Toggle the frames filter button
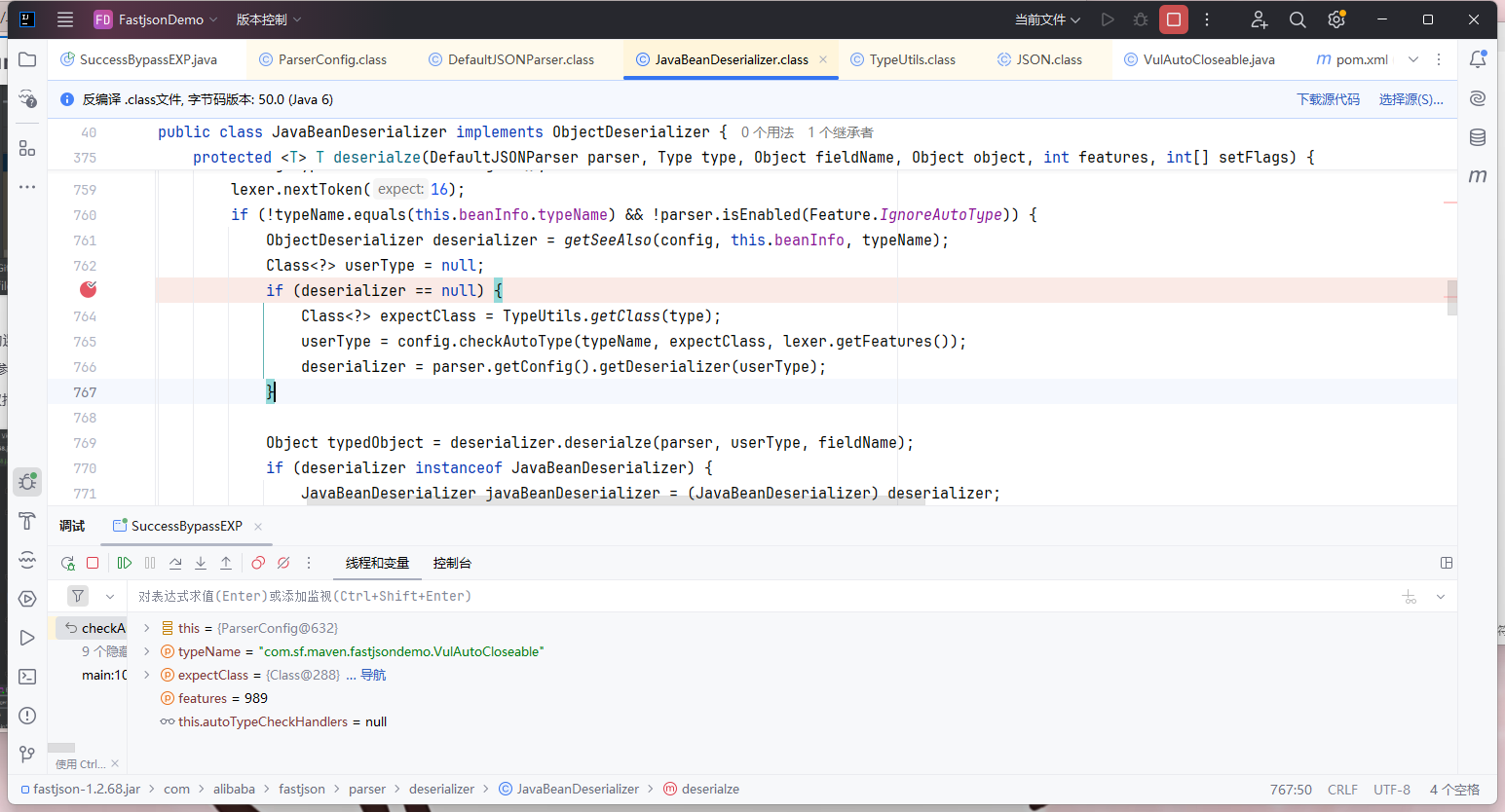The height and width of the screenshot is (812, 1505). [78, 596]
